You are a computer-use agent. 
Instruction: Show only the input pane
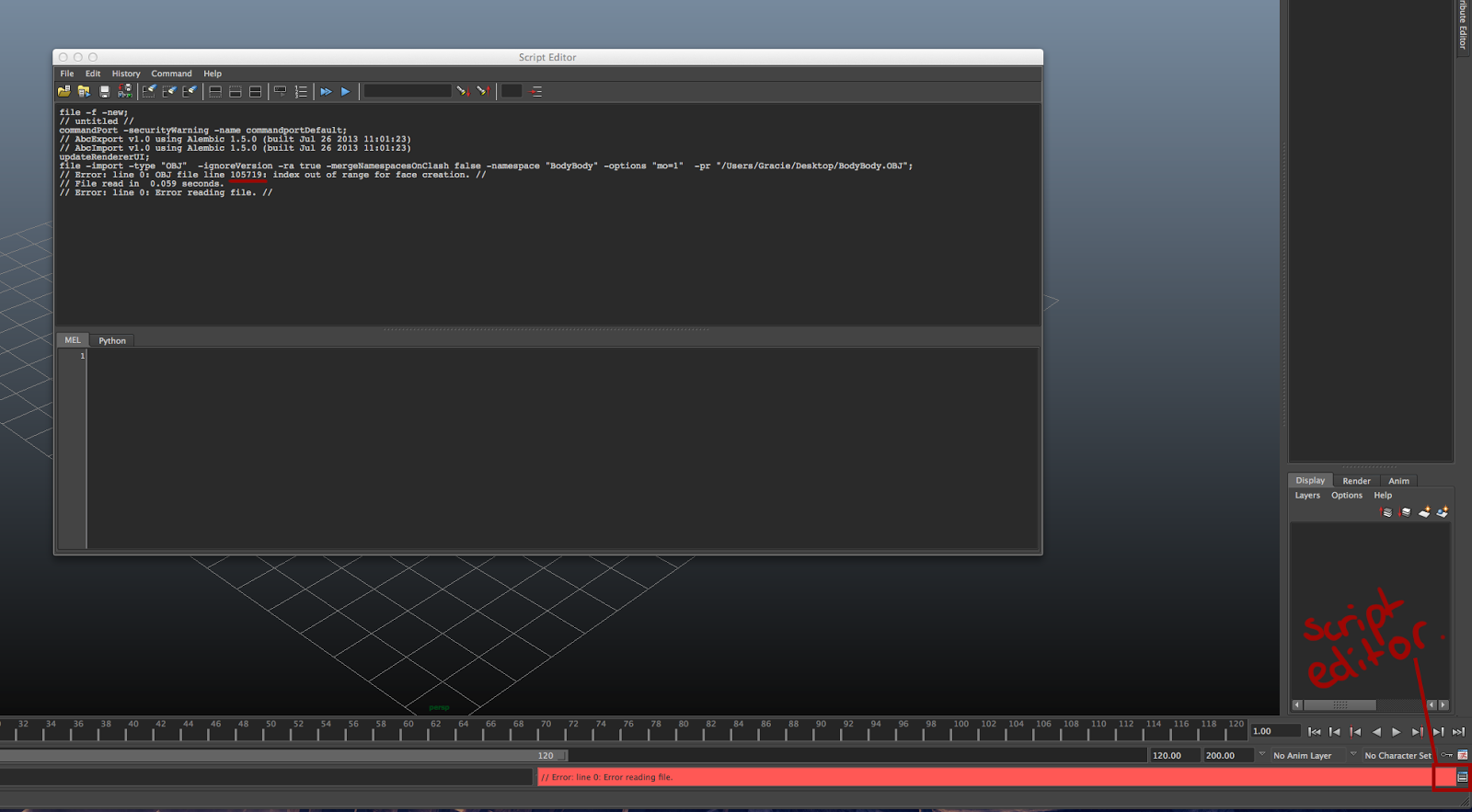[x=236, y=91]
